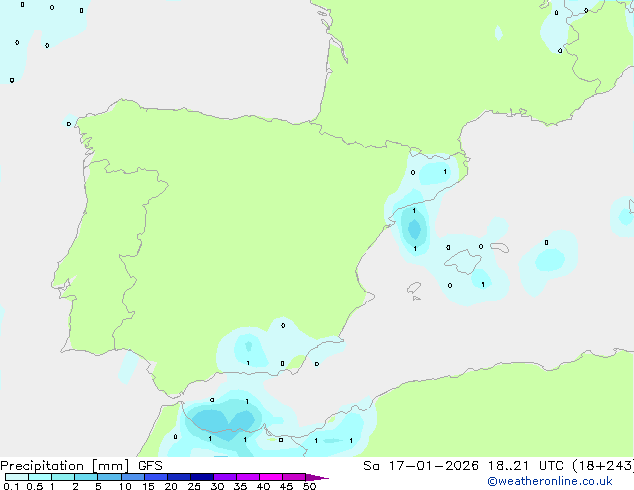Click the "10" legend value label
634x490 pixels.
tap(125, 486)
